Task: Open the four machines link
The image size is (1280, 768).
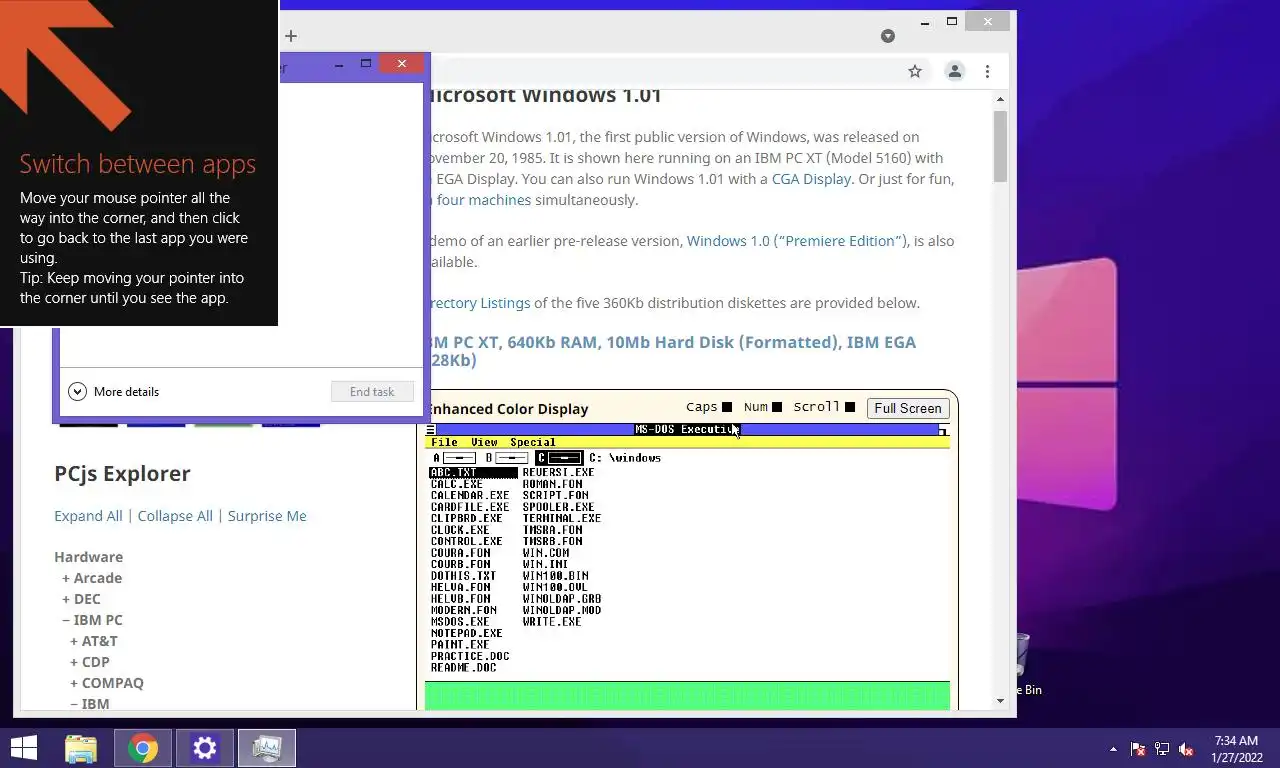Action: pos(484,200)
